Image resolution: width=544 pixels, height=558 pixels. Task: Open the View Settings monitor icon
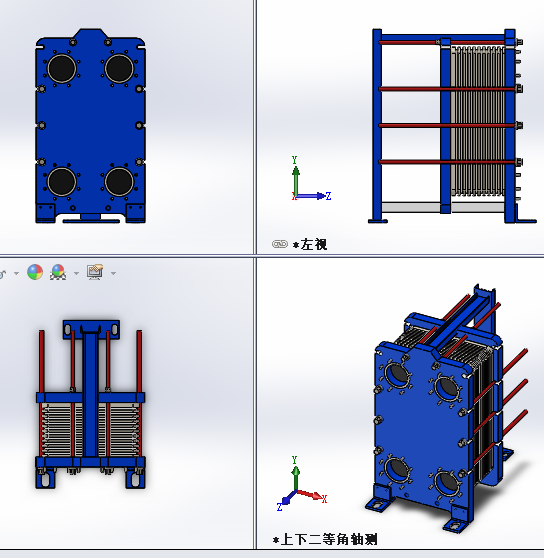coord(95,272)
